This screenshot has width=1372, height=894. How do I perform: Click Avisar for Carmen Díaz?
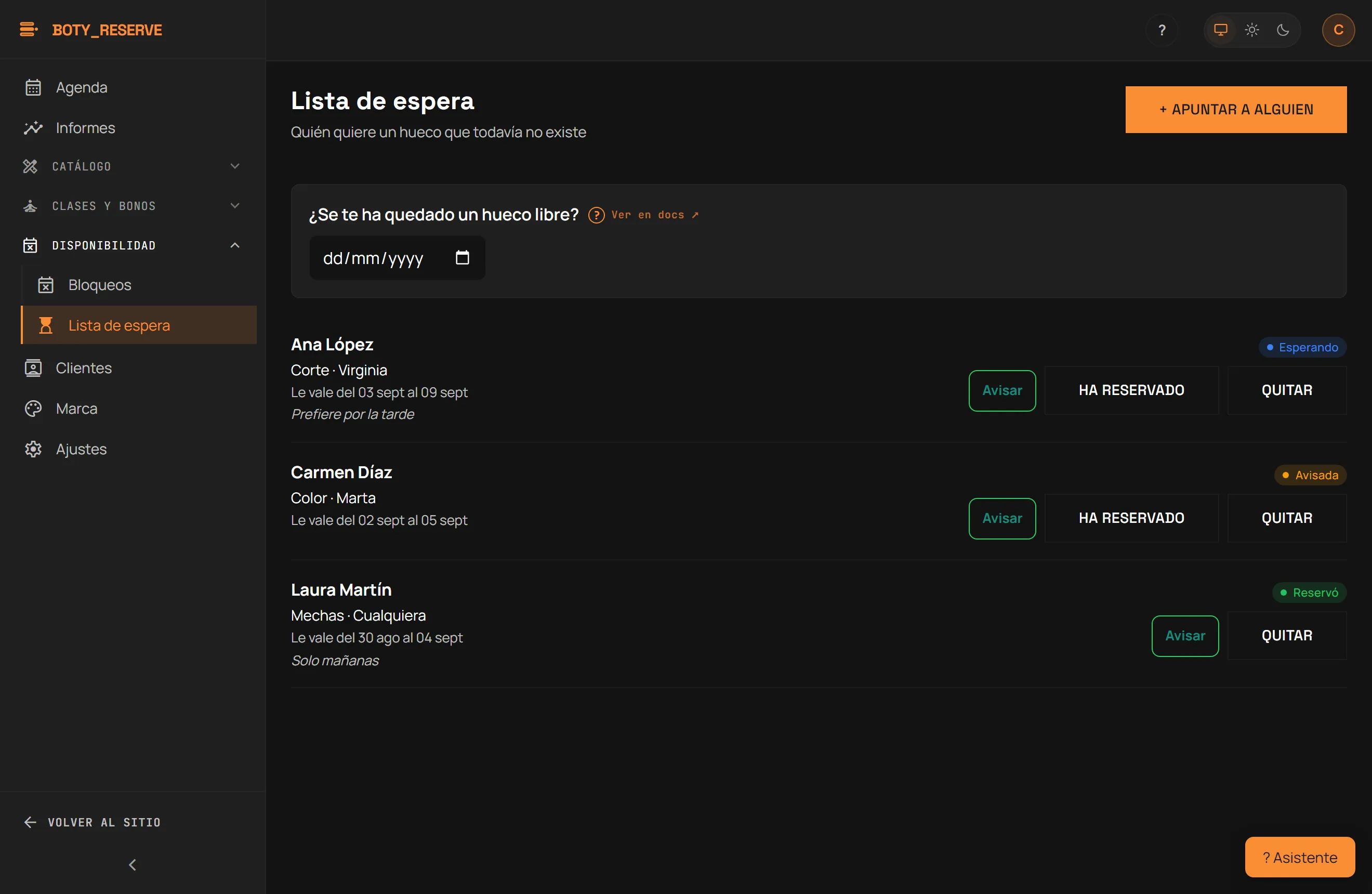pyautogui.click(x=1002, y=518)
